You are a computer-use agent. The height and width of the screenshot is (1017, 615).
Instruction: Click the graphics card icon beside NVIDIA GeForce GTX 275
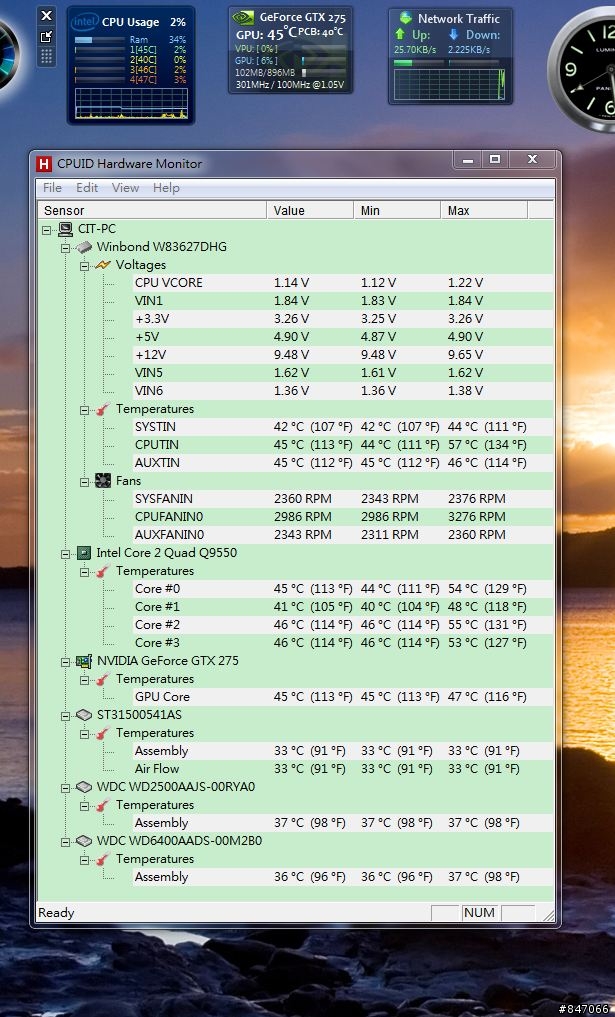[x=84, y=661]
